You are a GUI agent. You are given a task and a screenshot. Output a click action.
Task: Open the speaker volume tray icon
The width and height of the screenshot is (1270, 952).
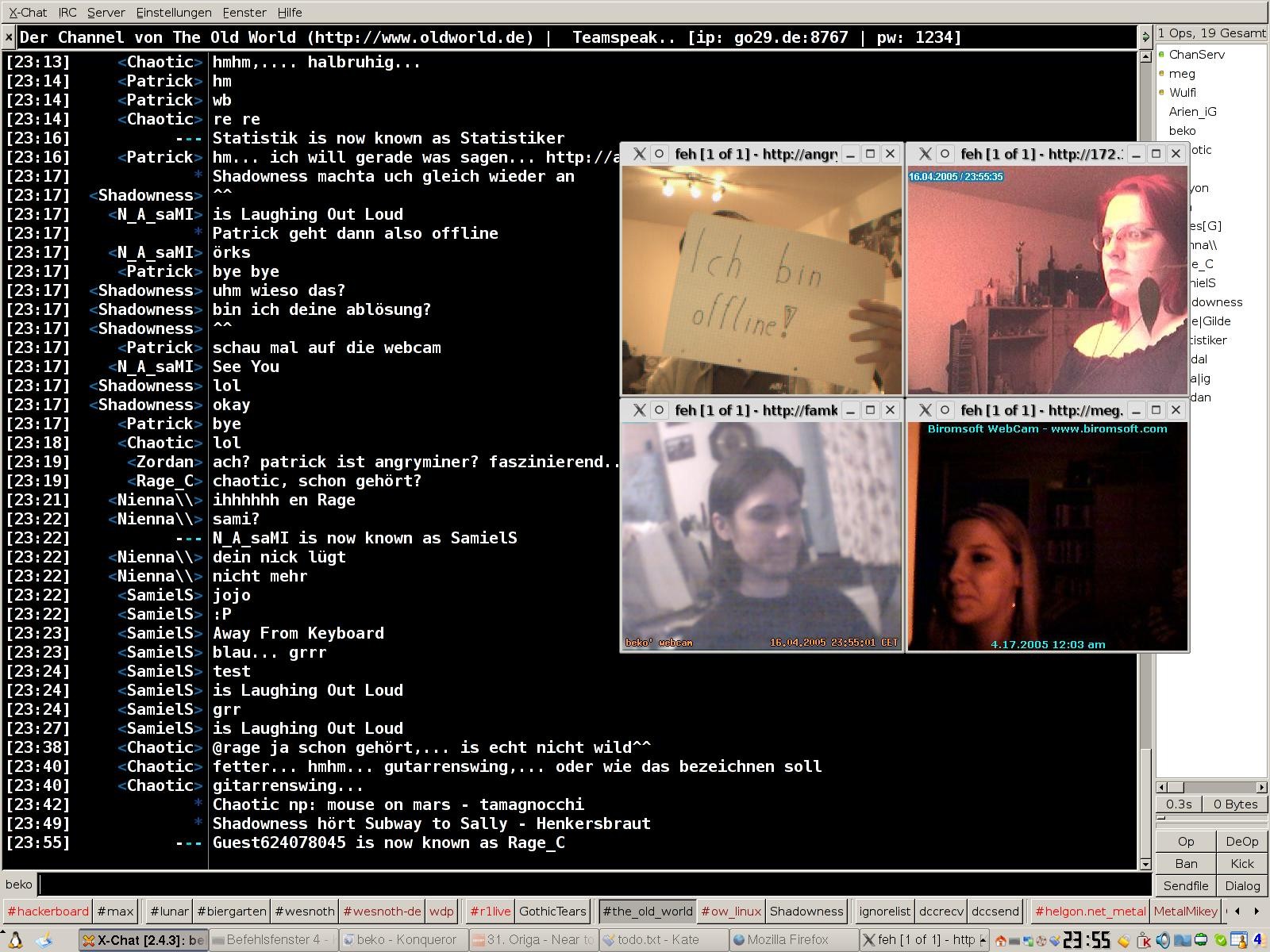pos(1163,941)
